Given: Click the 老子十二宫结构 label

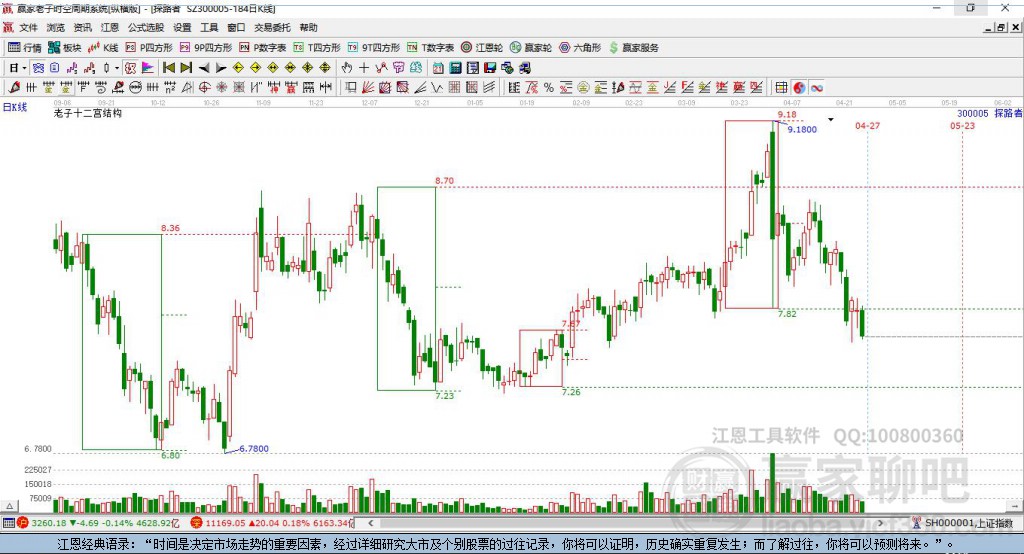Looking at the screenshot, I should (x=88, y=113).
